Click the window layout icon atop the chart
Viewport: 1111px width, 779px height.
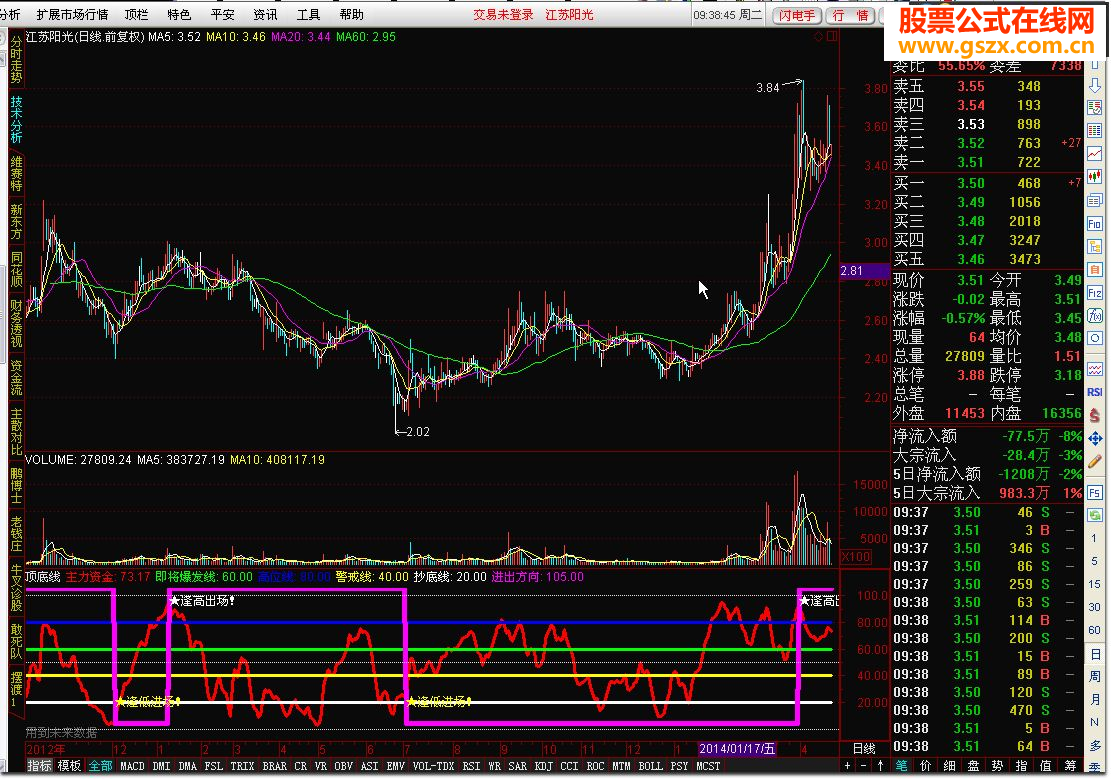[x=832, y=36]
